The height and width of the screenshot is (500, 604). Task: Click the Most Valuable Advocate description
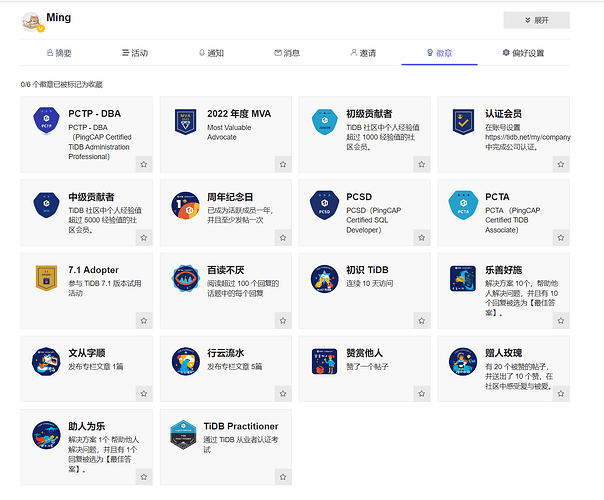[229, 132]
